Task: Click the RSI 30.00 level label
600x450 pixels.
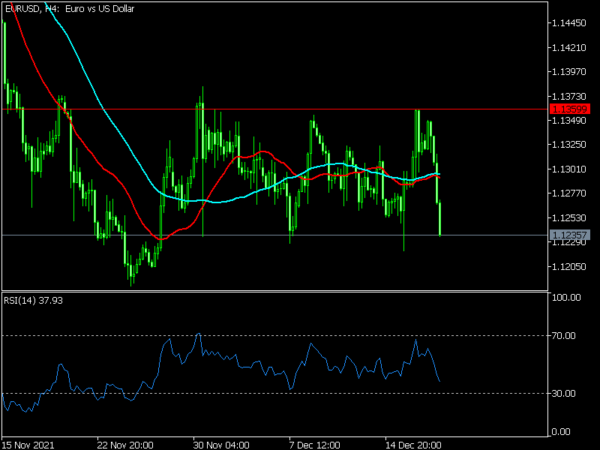Action: pos(566,393)
